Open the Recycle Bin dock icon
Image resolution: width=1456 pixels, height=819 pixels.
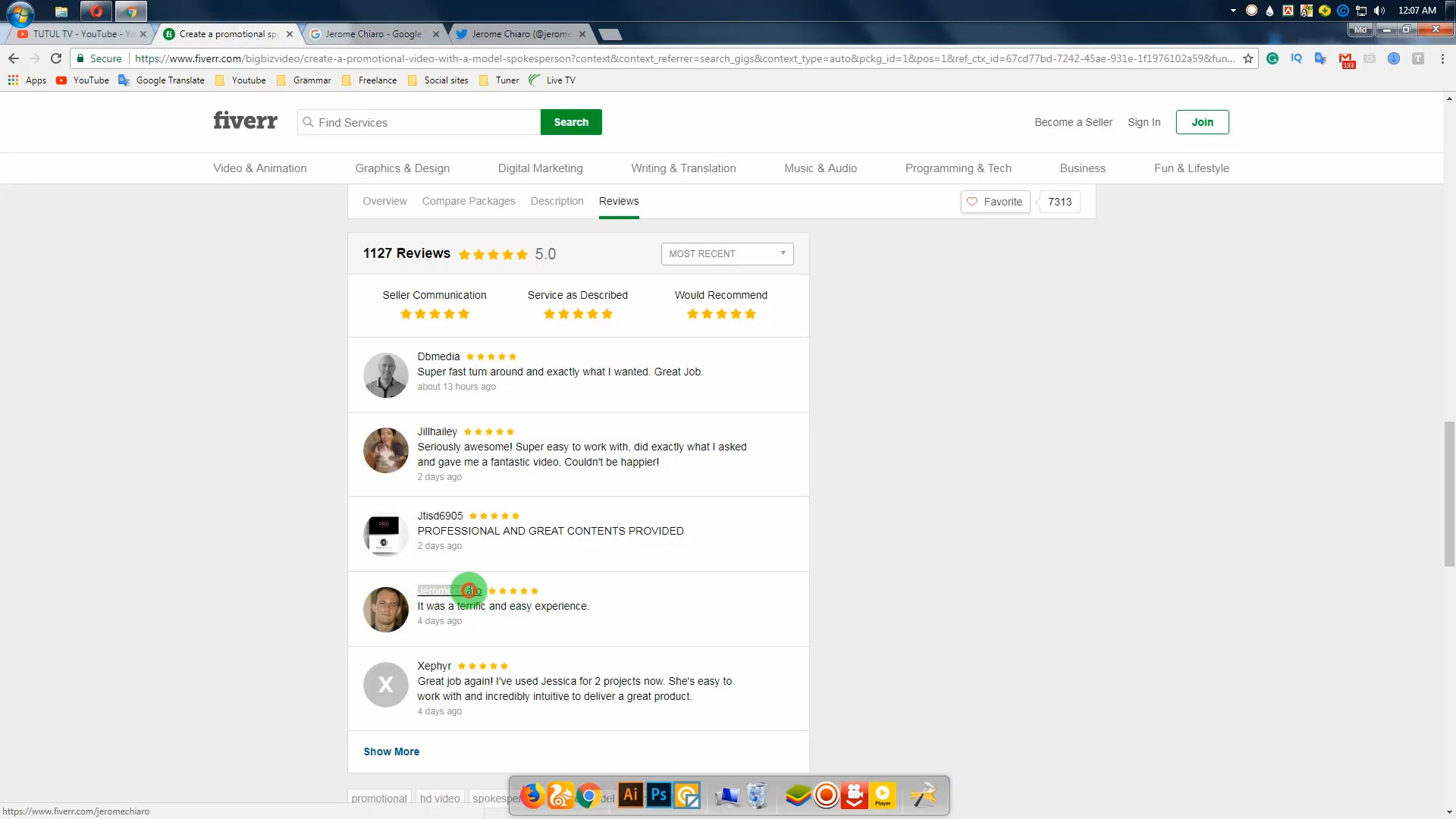[756, 795]
